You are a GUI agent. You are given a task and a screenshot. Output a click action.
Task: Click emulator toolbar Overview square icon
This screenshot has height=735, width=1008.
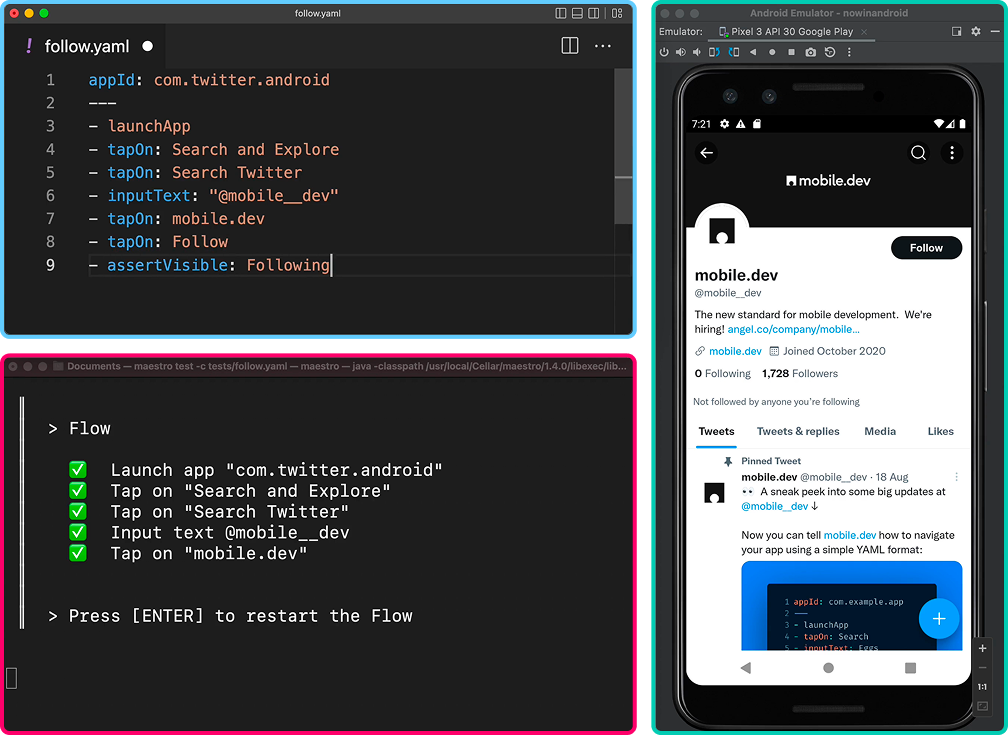[x=791, y=52]
